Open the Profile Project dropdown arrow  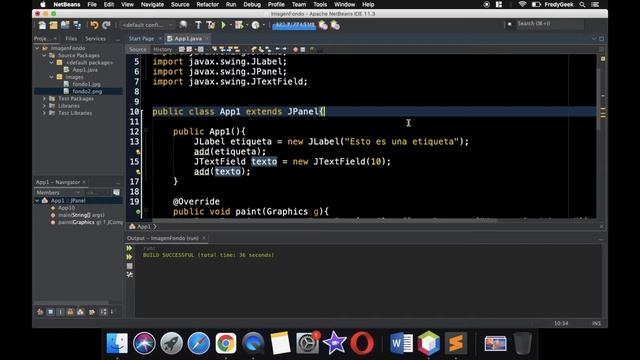pyautogui.click(x=264, y=25)
